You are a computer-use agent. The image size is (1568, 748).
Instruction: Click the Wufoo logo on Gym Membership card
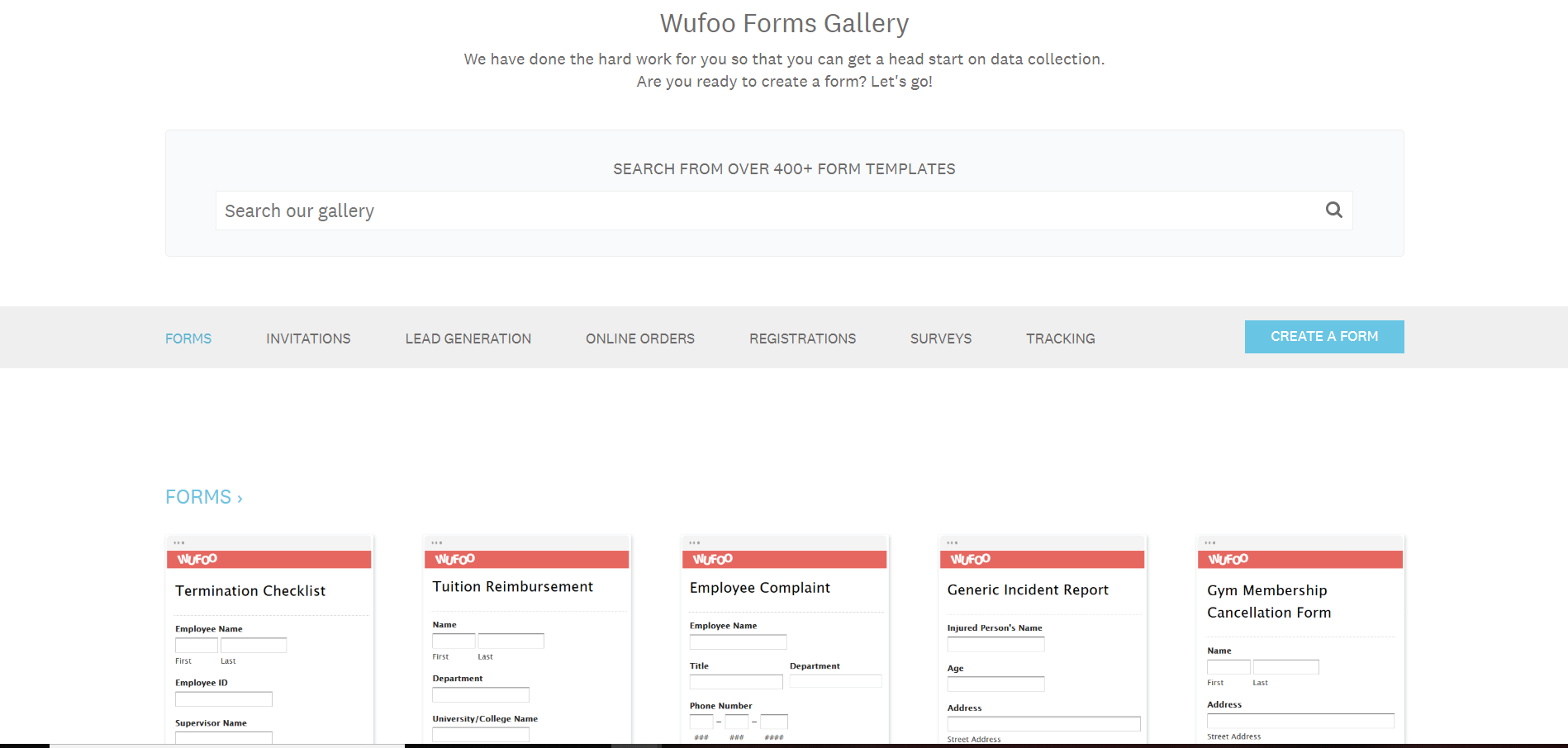tap(1228, 559)
